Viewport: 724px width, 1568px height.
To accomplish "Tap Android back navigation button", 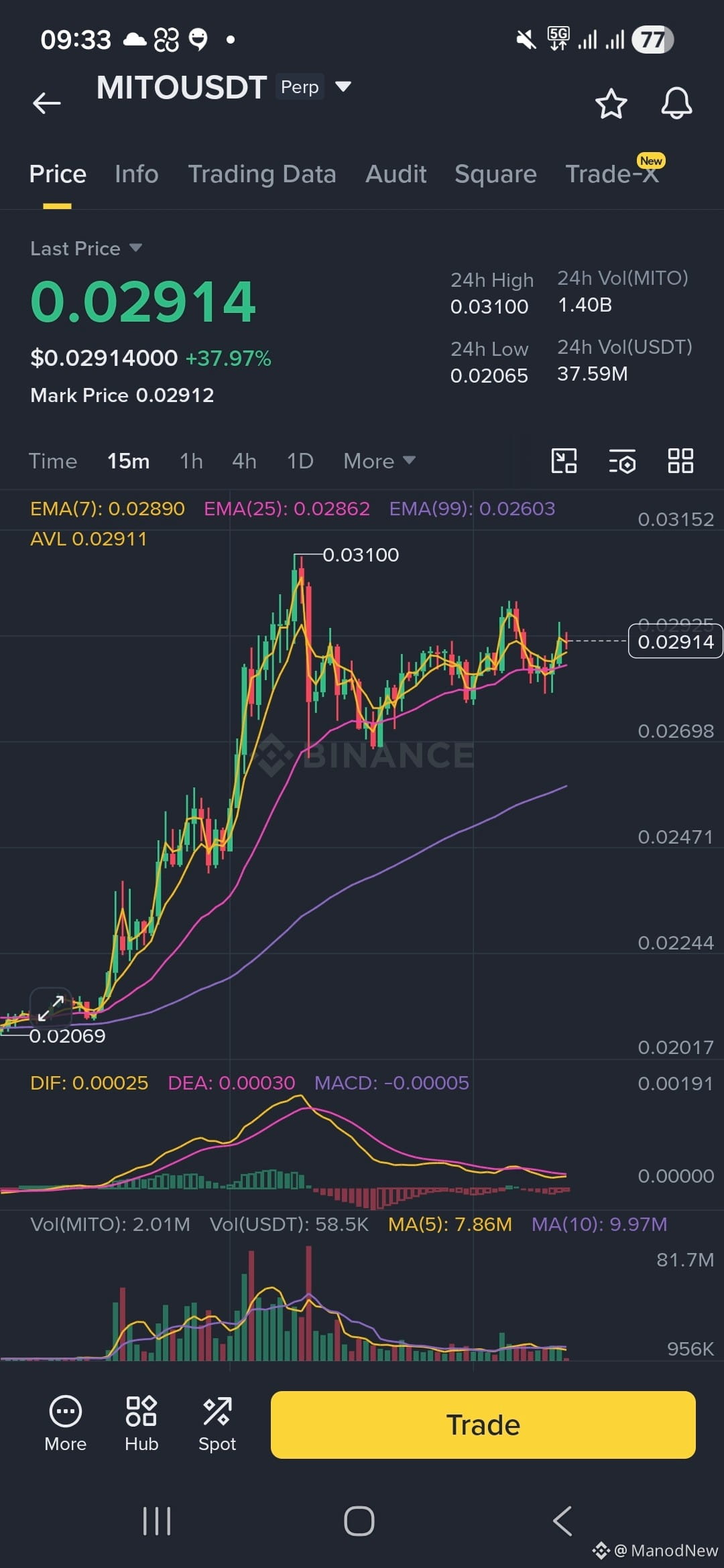I will 562,1521.
